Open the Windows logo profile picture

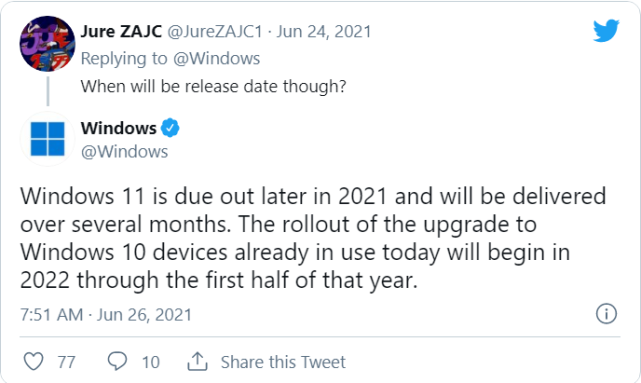[47, 139]
